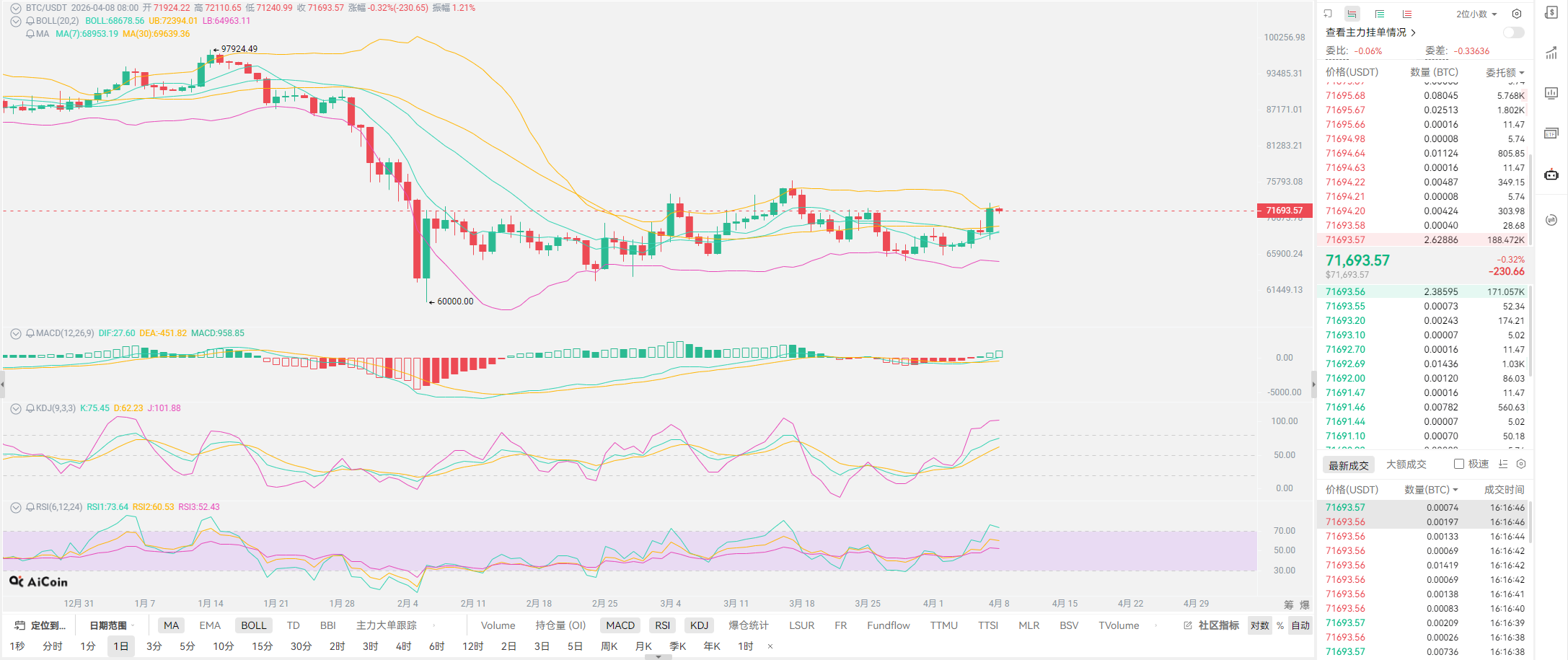The image size is (1568, 660).
Task: Open the 日期范围 dropdown
Action: pyautogui.click(x=110, y=625)
